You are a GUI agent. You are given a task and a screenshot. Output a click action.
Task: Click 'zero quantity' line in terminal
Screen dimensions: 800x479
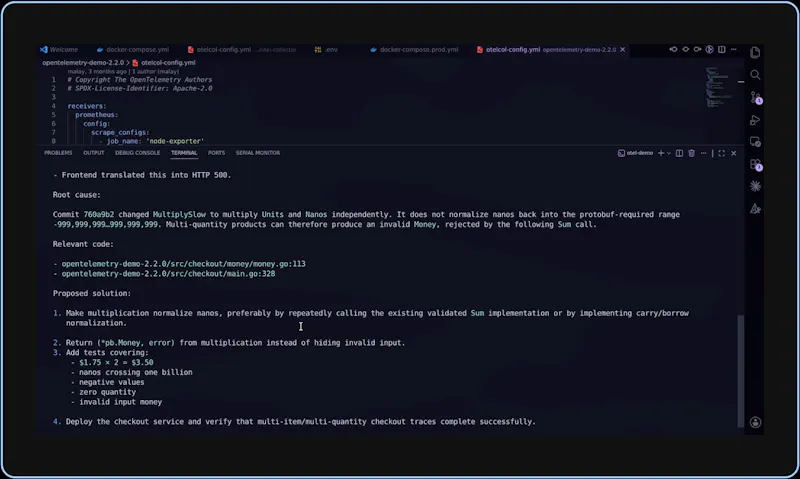(108, 392)
